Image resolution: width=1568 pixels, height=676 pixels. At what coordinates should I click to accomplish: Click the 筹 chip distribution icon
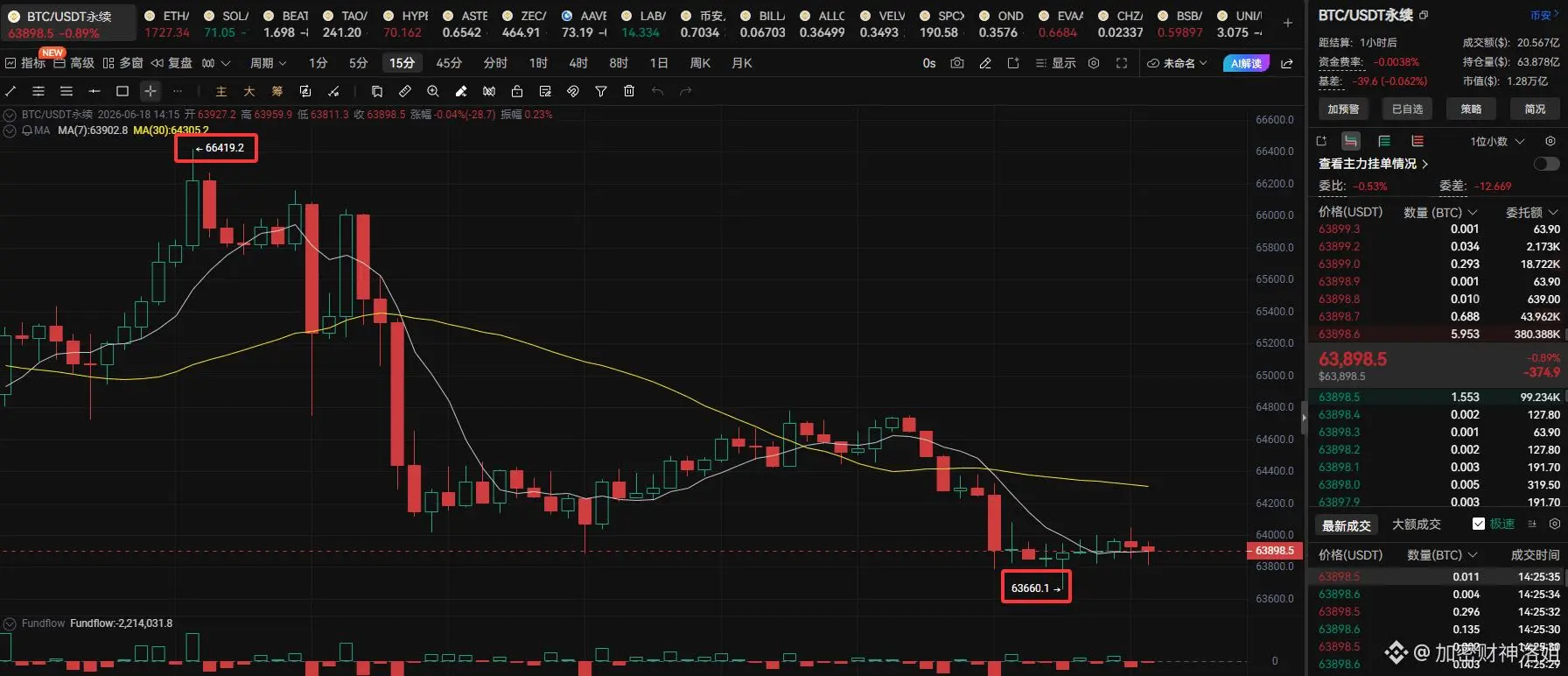tap(277, 91)
